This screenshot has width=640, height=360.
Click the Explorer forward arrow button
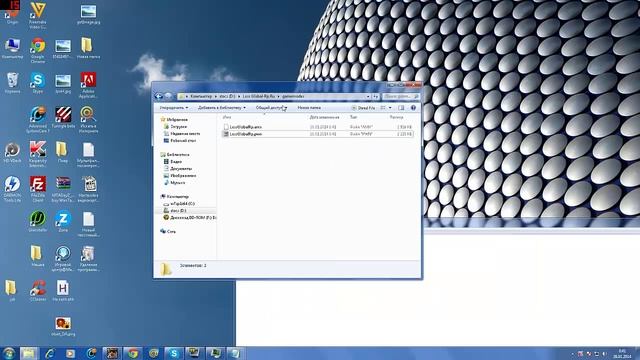[168, 96]
